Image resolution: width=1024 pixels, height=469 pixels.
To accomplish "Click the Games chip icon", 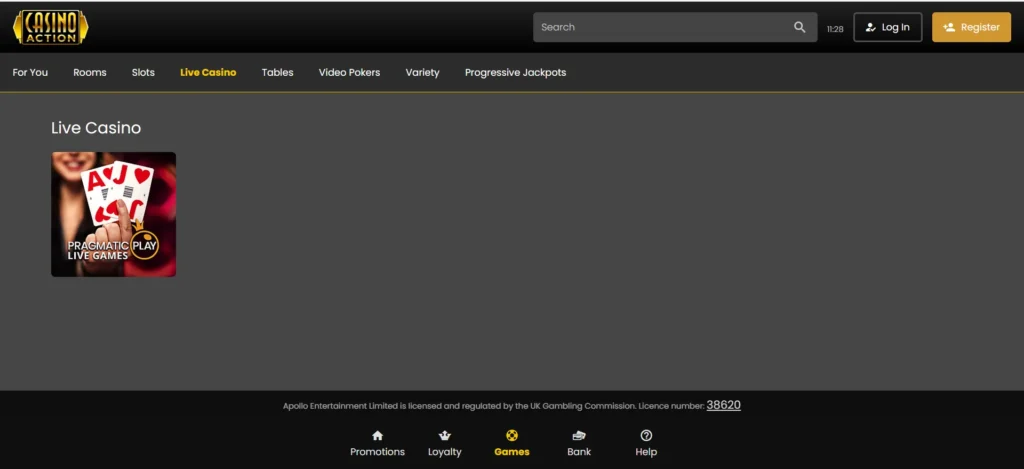I will [x=512, y=436].
